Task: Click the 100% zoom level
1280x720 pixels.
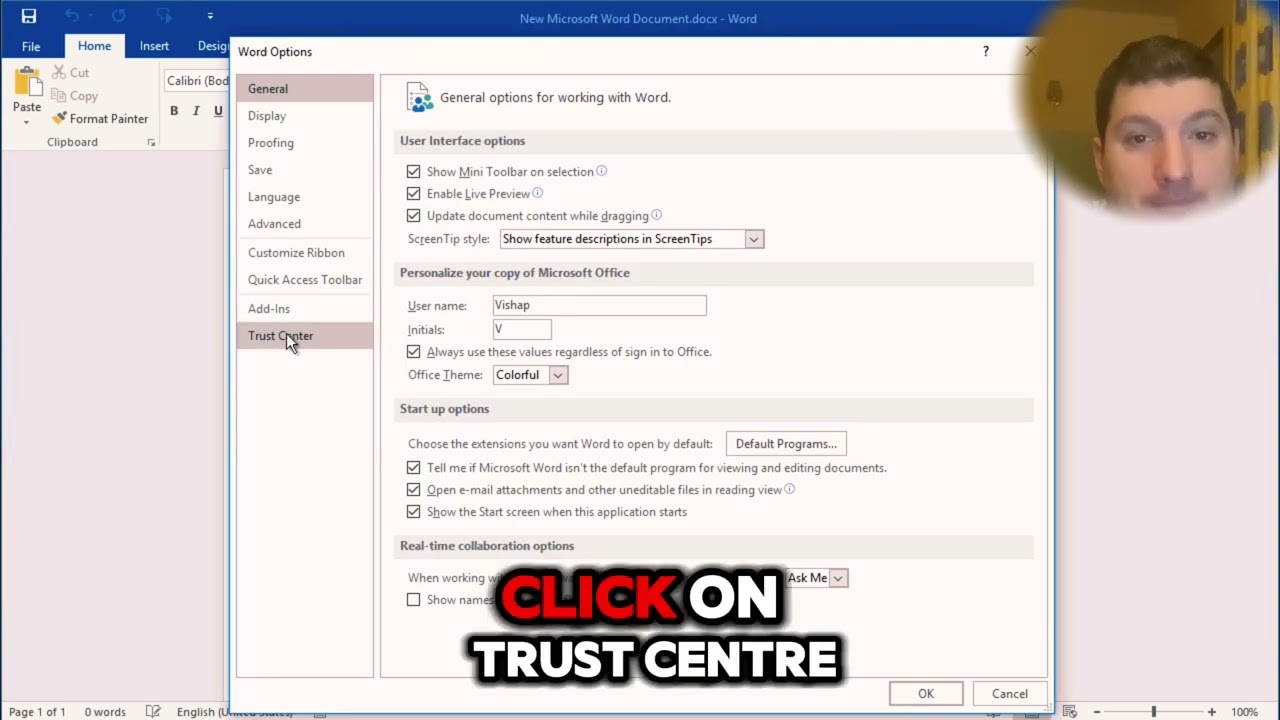Action: click(x=1244, y=712)
